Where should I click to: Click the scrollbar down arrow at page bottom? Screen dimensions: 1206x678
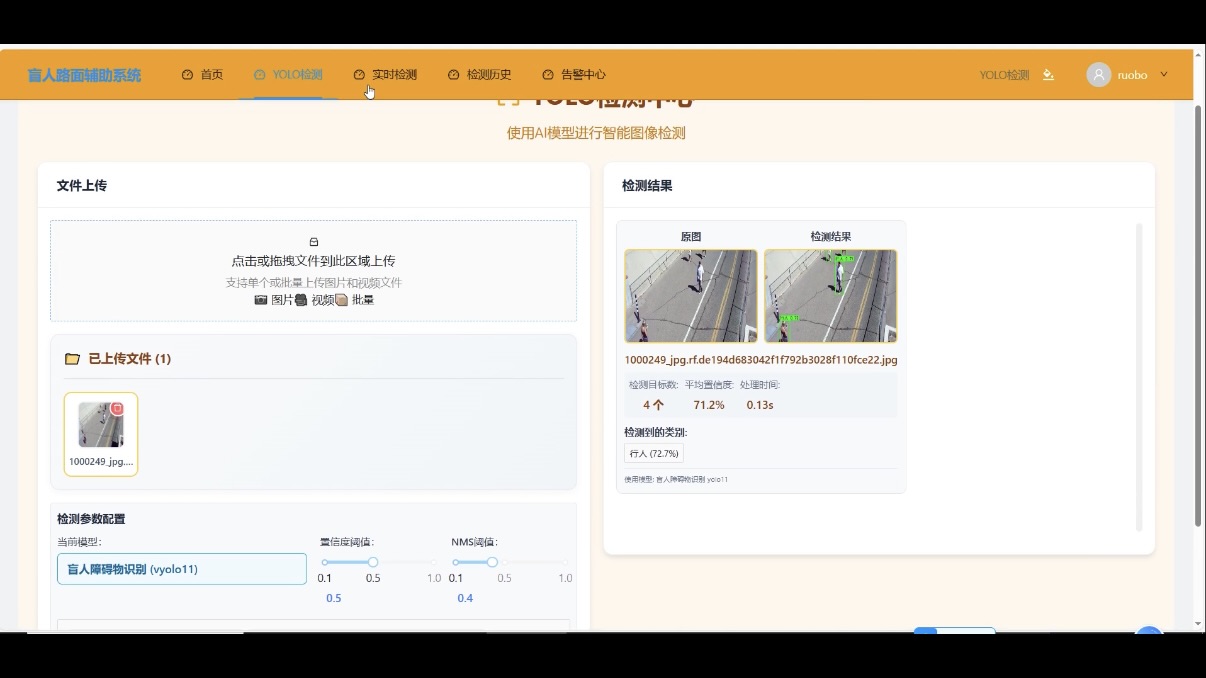tap(1199, 625)
